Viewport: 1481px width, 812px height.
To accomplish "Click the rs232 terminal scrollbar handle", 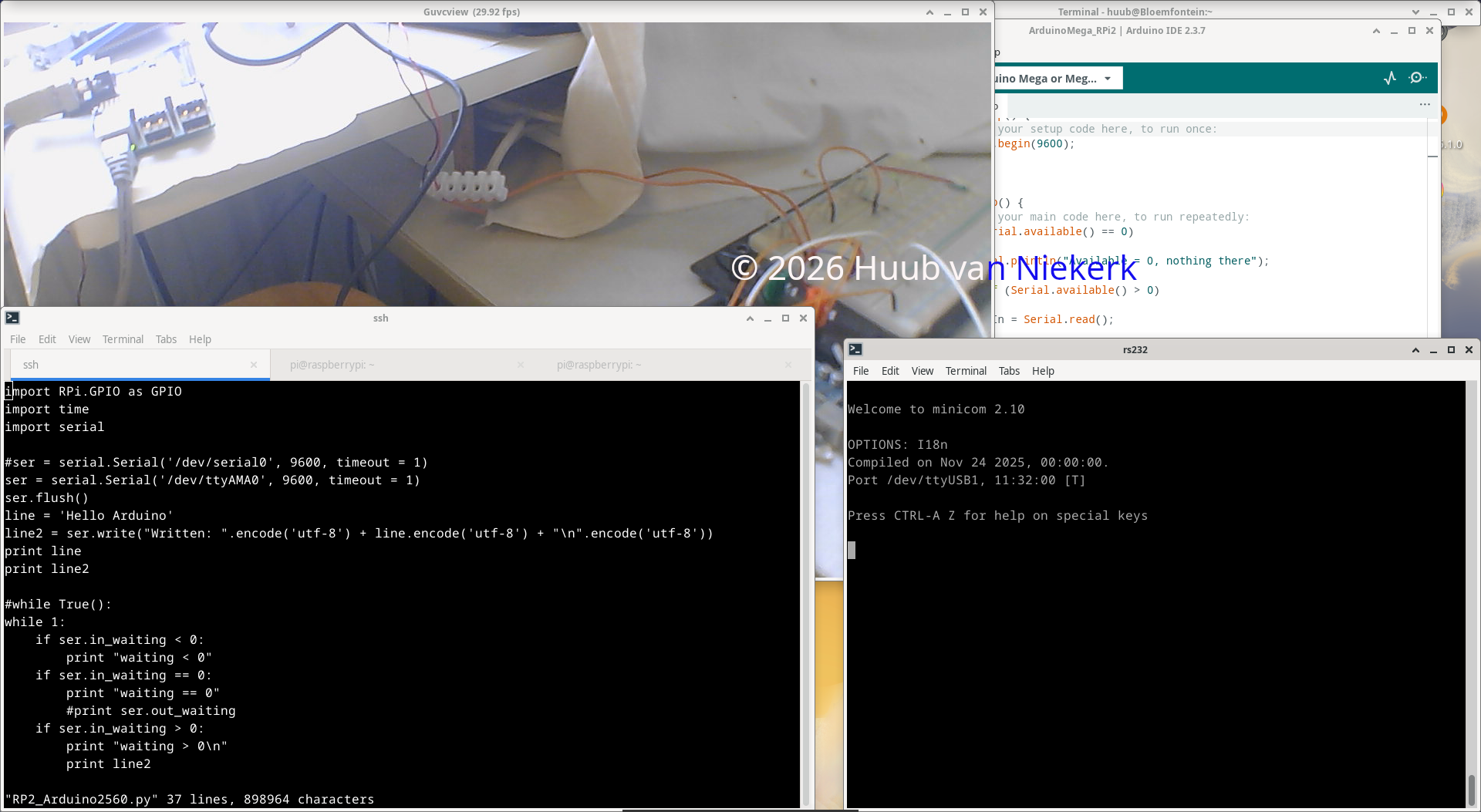I will 1471,789.
